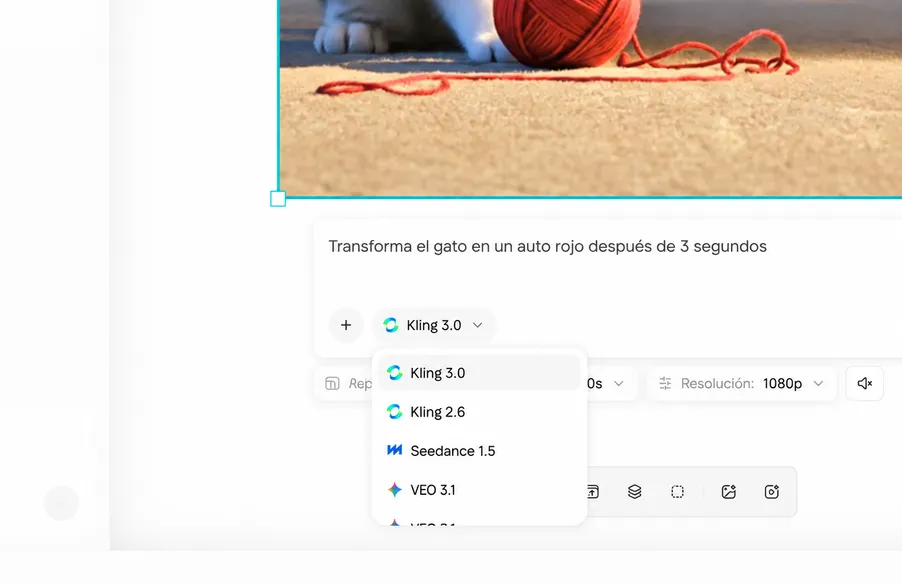Image resolution: width=902 pixels, height=584 pixels.
Task: Click the aspect ratio icon left of model list
Action: coord(332,384)
